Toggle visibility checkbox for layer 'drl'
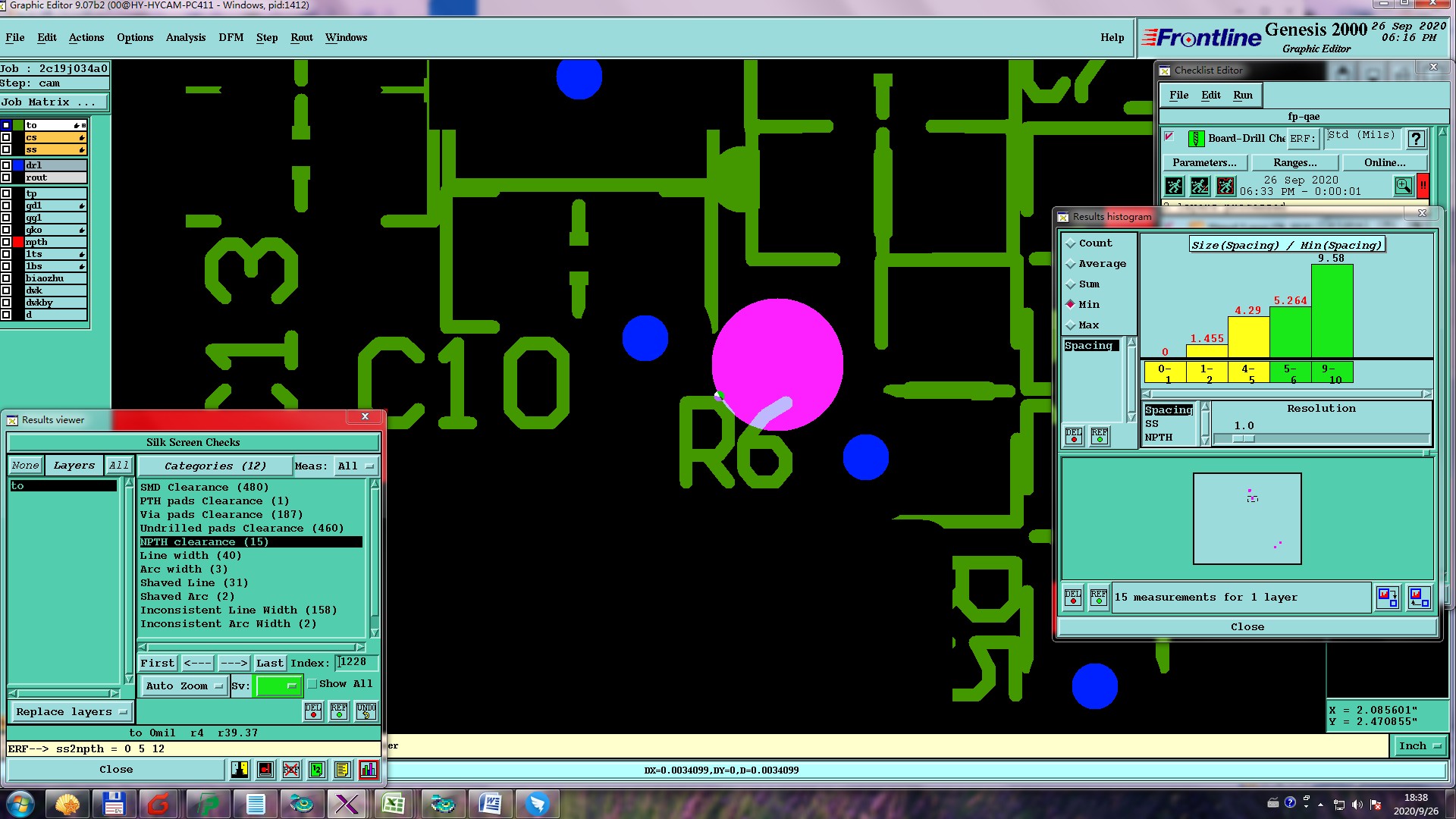 [x=6, y=165]
